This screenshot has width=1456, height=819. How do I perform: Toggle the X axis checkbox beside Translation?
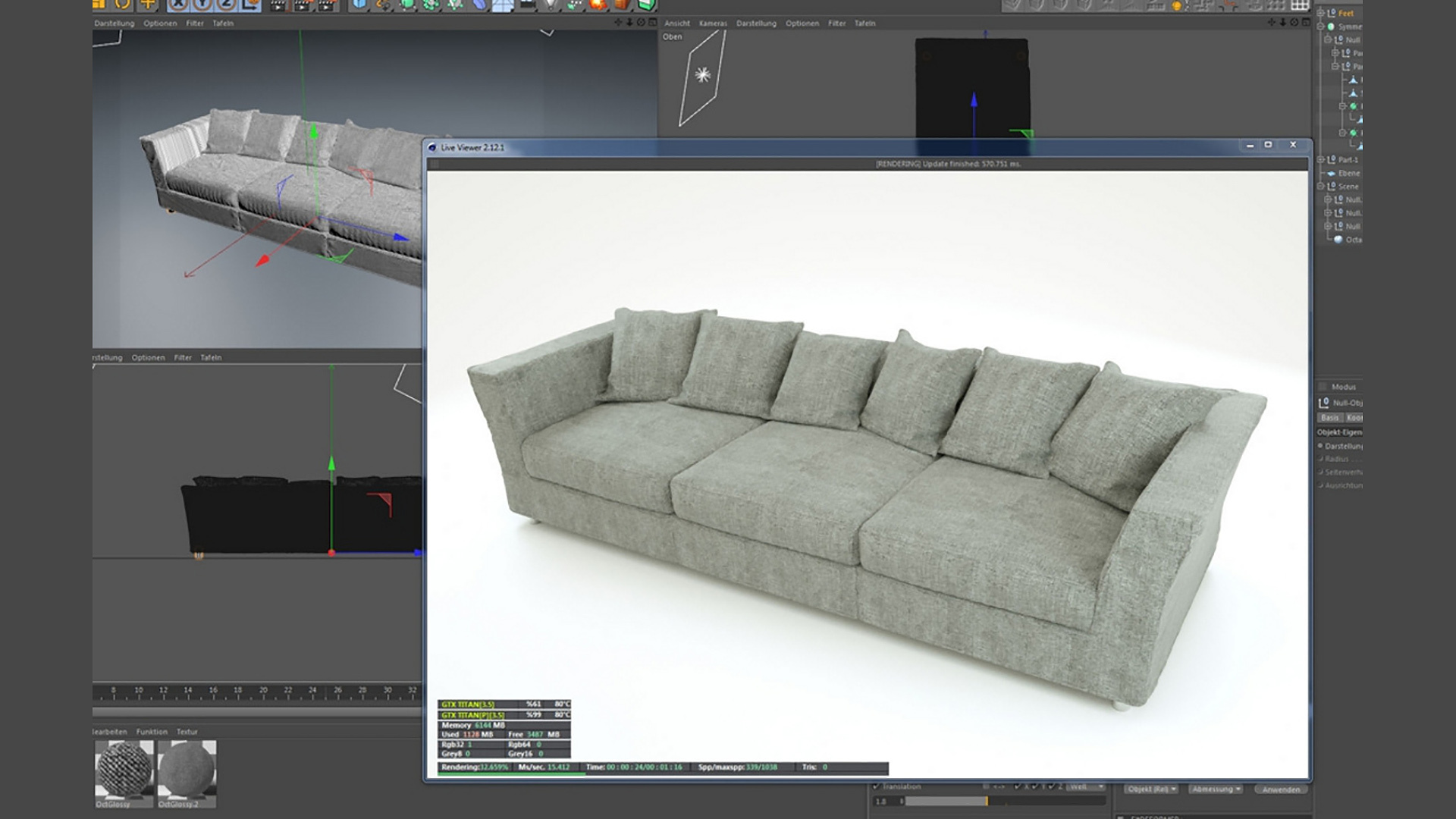click(x=1018, y=786)
